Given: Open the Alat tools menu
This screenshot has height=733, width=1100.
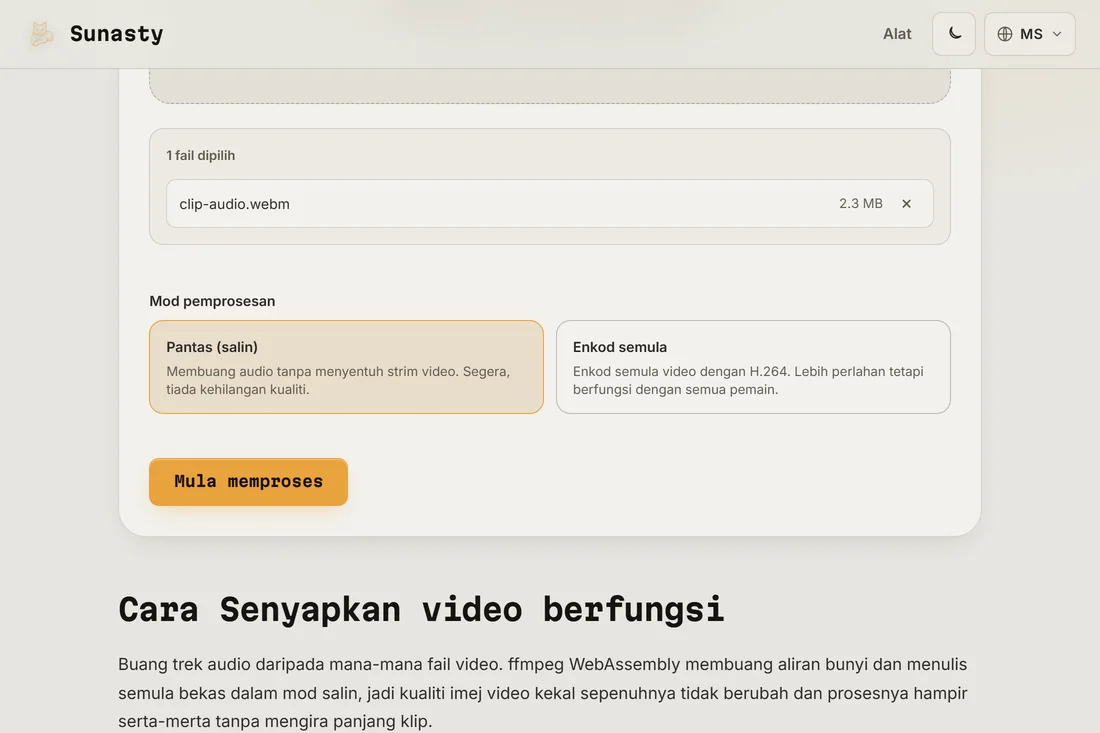Looking at the screenshot, I should pyautogui.click(x=897, y=34).
